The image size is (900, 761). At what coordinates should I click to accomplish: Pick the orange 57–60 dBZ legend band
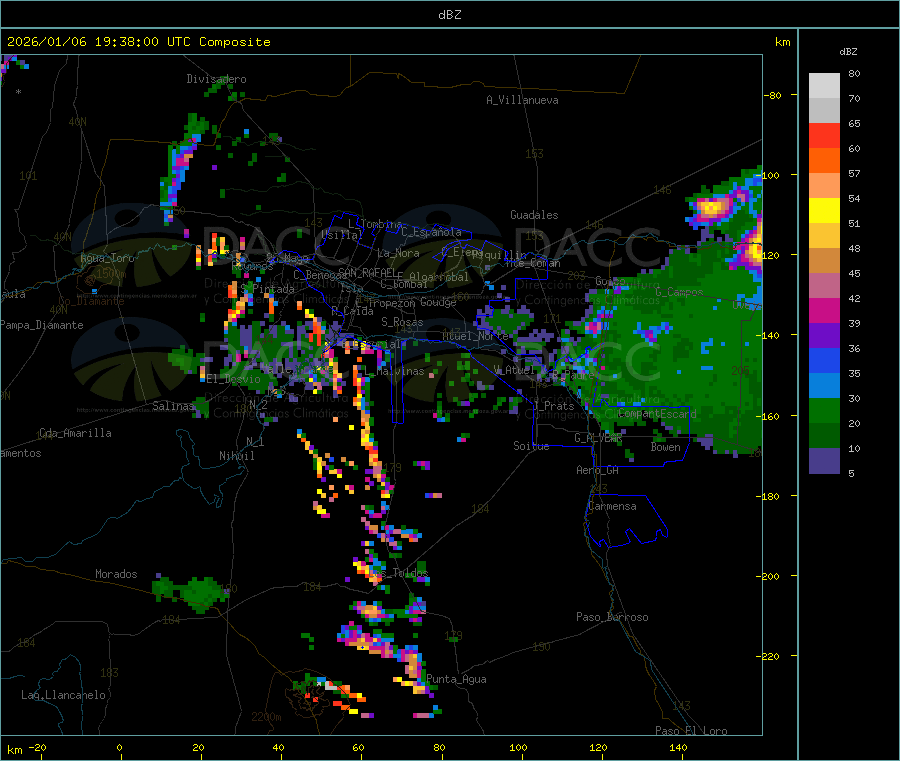pos(824,161)
